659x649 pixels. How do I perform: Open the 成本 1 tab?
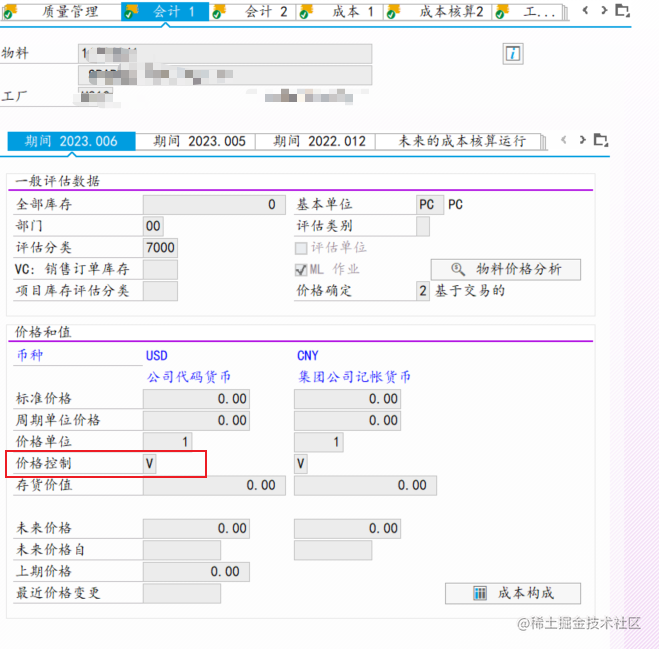coord(340,11)
